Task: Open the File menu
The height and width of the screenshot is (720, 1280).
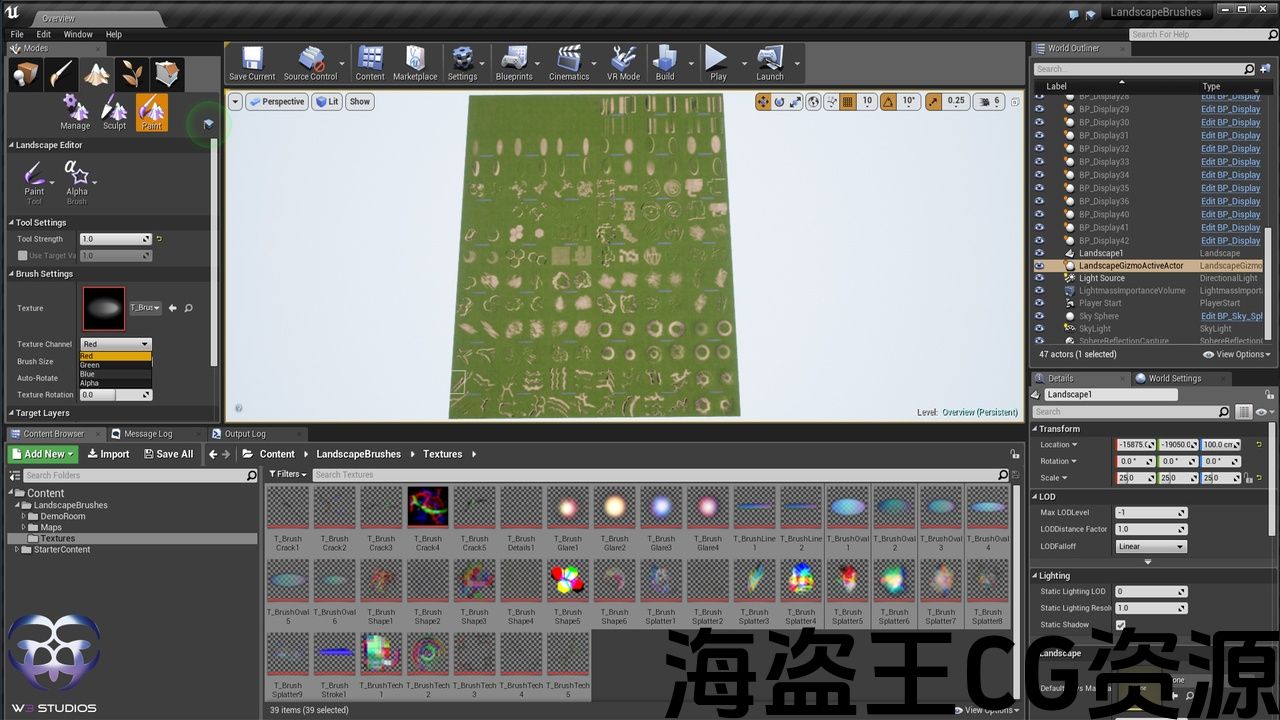Action: [x=17, y=34]
